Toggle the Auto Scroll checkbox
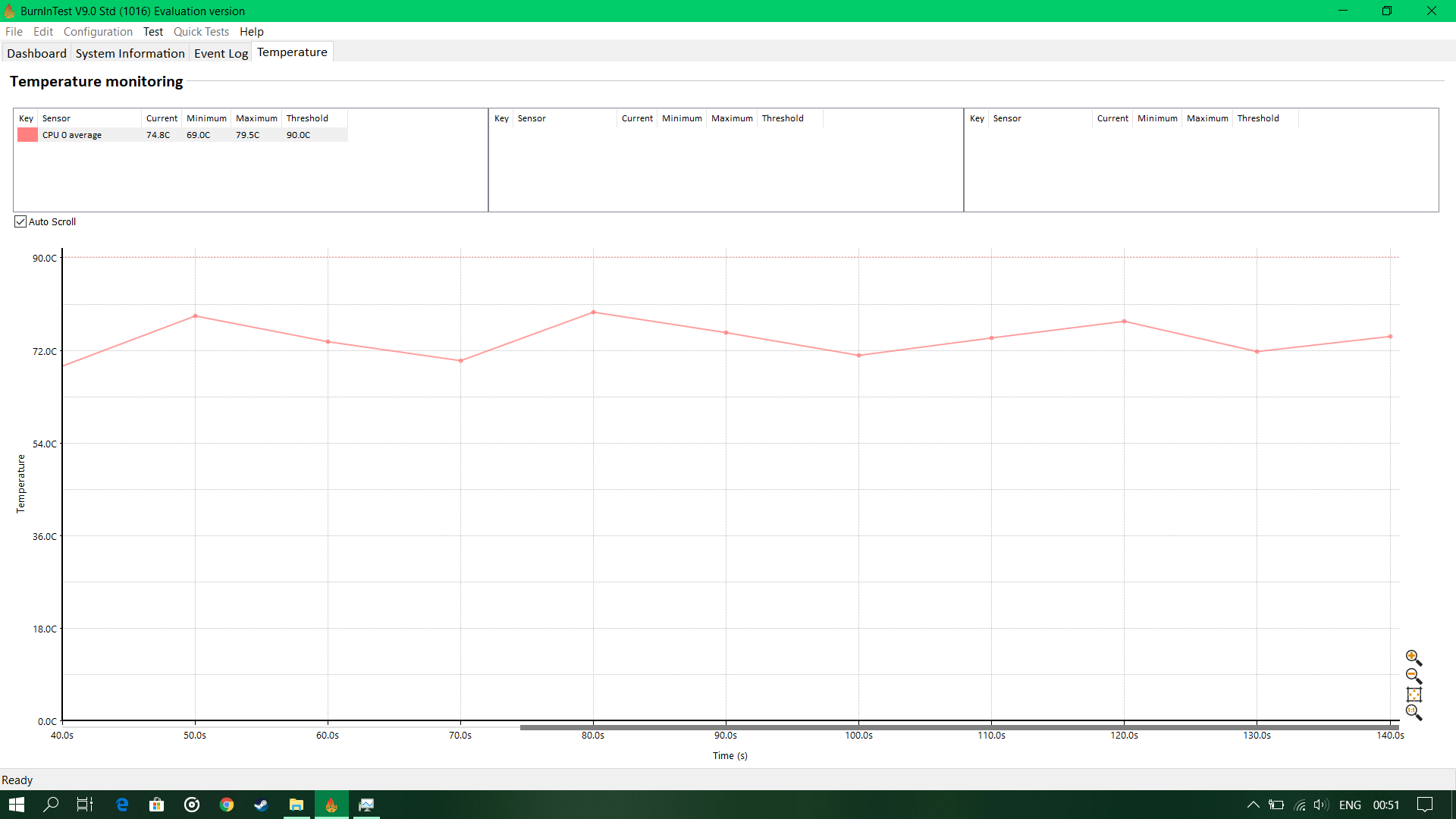 pyautogui.click(x=20, y=221)
